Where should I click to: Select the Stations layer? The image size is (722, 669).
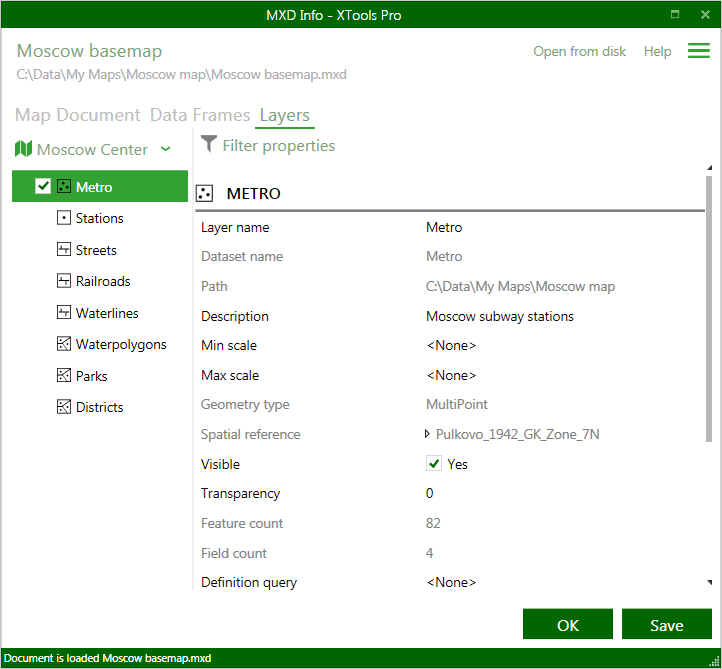(x=99, y=218)
